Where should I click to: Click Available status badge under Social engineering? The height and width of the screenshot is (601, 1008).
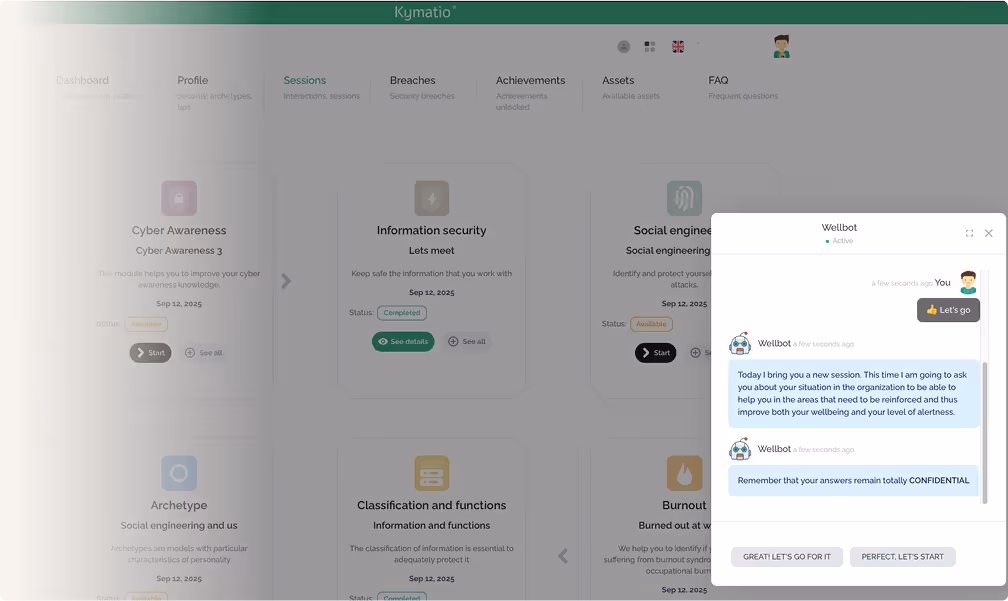651,324
